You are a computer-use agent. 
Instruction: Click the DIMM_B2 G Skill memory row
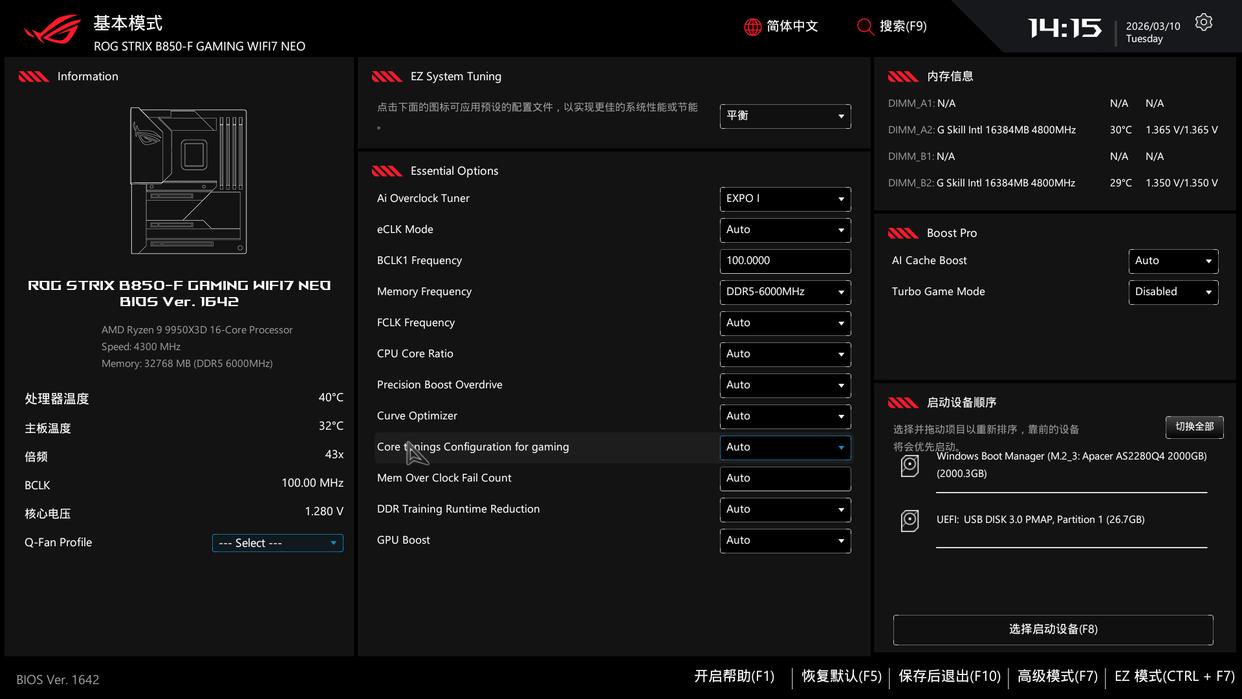click(1053, 183)
